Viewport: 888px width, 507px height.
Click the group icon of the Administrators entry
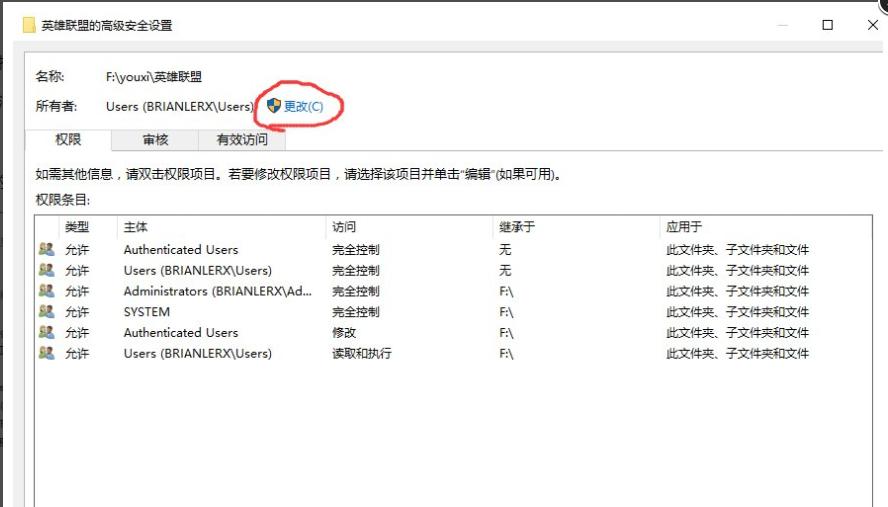pos(47,291)
